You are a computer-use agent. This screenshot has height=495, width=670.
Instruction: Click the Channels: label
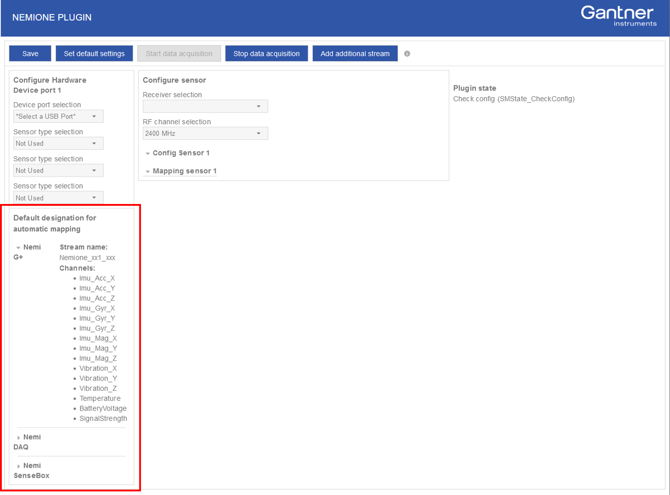point(77,268)
